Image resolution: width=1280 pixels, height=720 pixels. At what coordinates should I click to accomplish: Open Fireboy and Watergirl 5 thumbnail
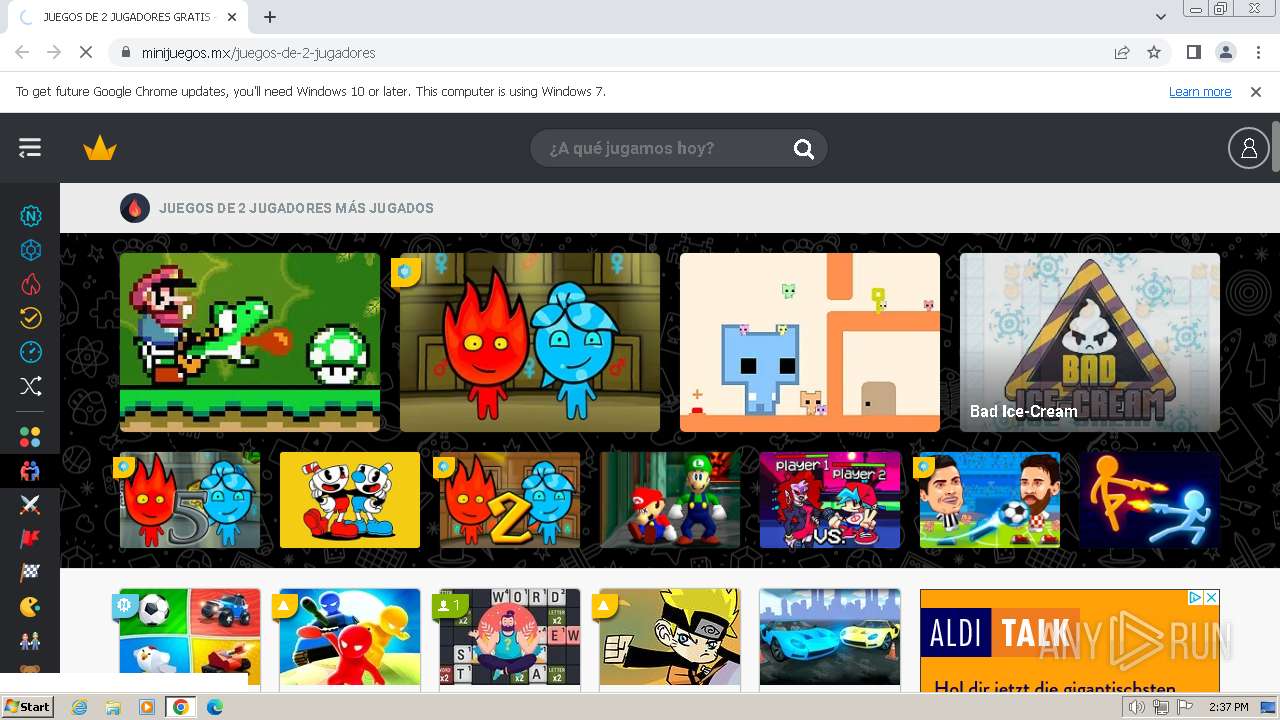[x=190, y=500]
